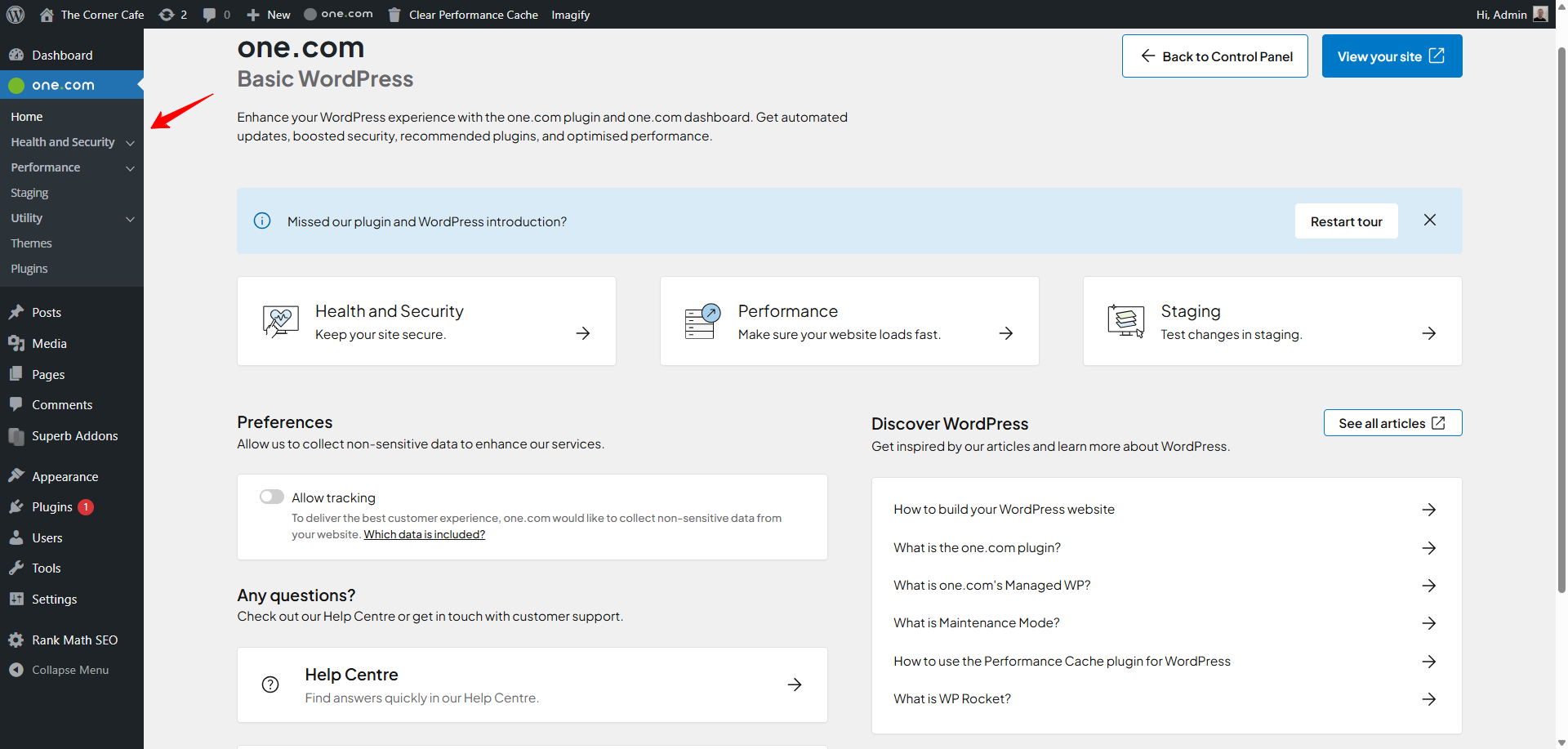Click the page vertical scrollbar
The width and height of the screenshot is (1568, 749).
[x=1561, y=320]
